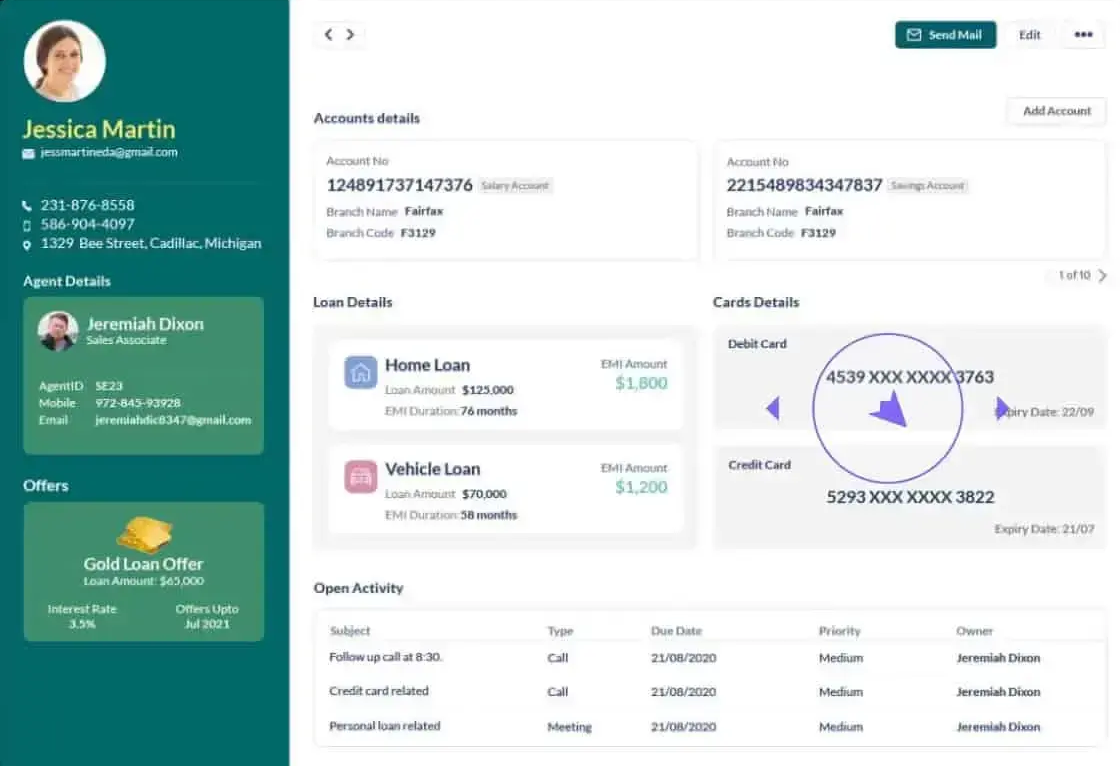Click the location pin icon beside address
Image resolution: width=1120 pixels, height=766 pixels.
(x=27, y=244)
